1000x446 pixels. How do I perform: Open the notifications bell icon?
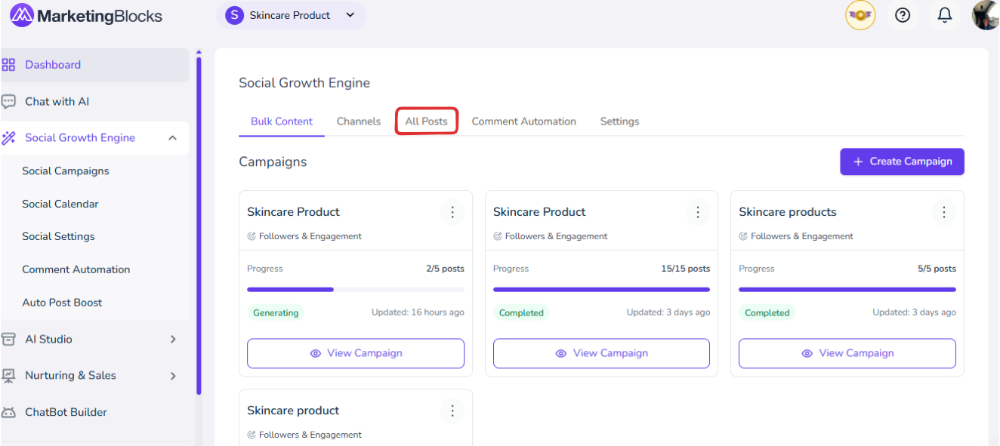[x=944, y=16]
